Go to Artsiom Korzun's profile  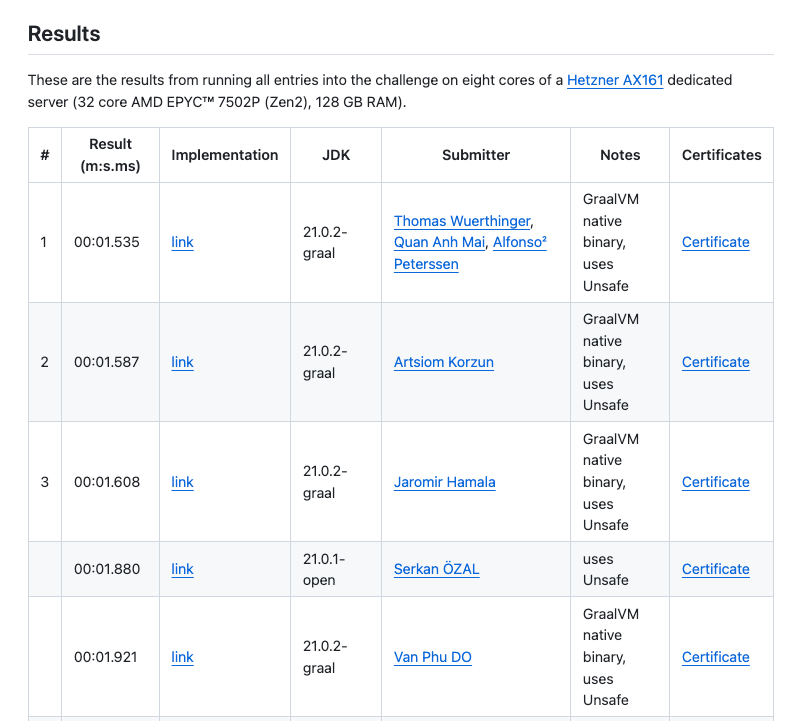[x=443, y=362]
